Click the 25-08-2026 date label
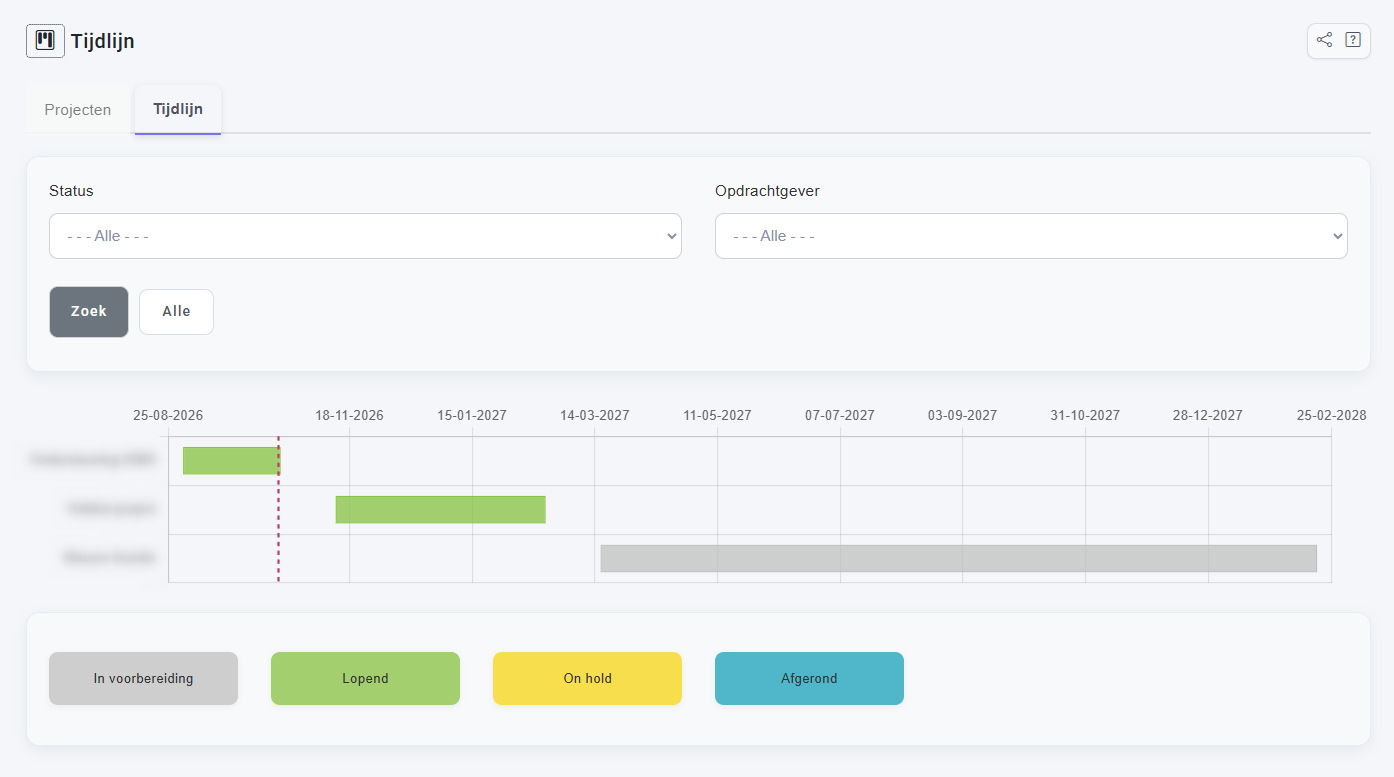This screenshot has width=1394, height=777. coord(168,416)
